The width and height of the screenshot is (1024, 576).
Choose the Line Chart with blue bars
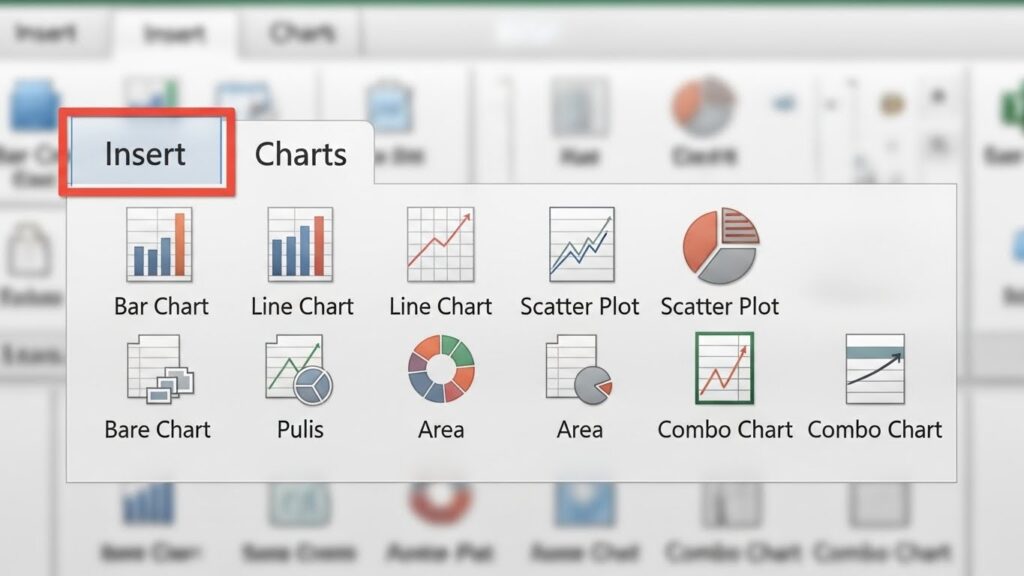click(x=300, y=245)
